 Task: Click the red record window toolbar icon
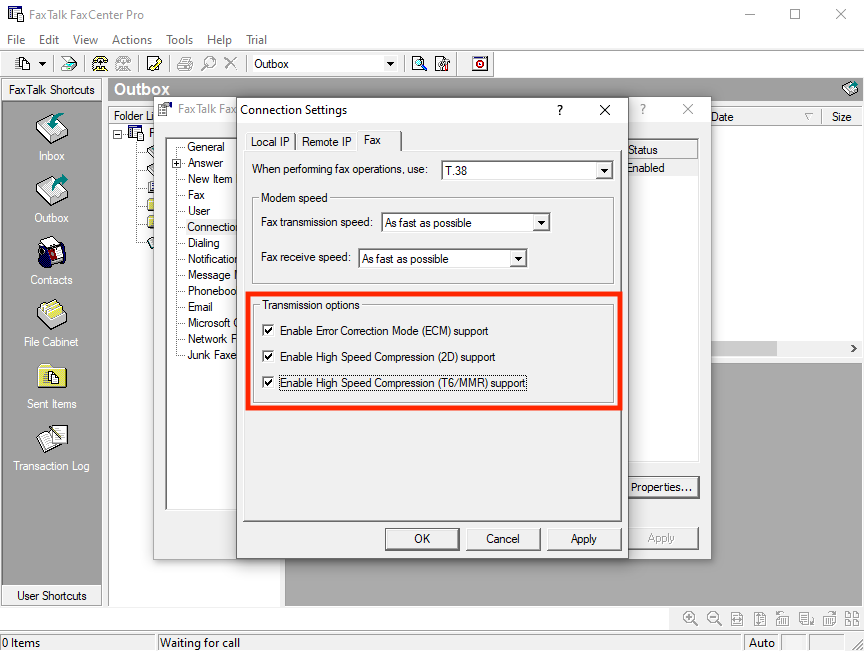(x=480, y=64)
